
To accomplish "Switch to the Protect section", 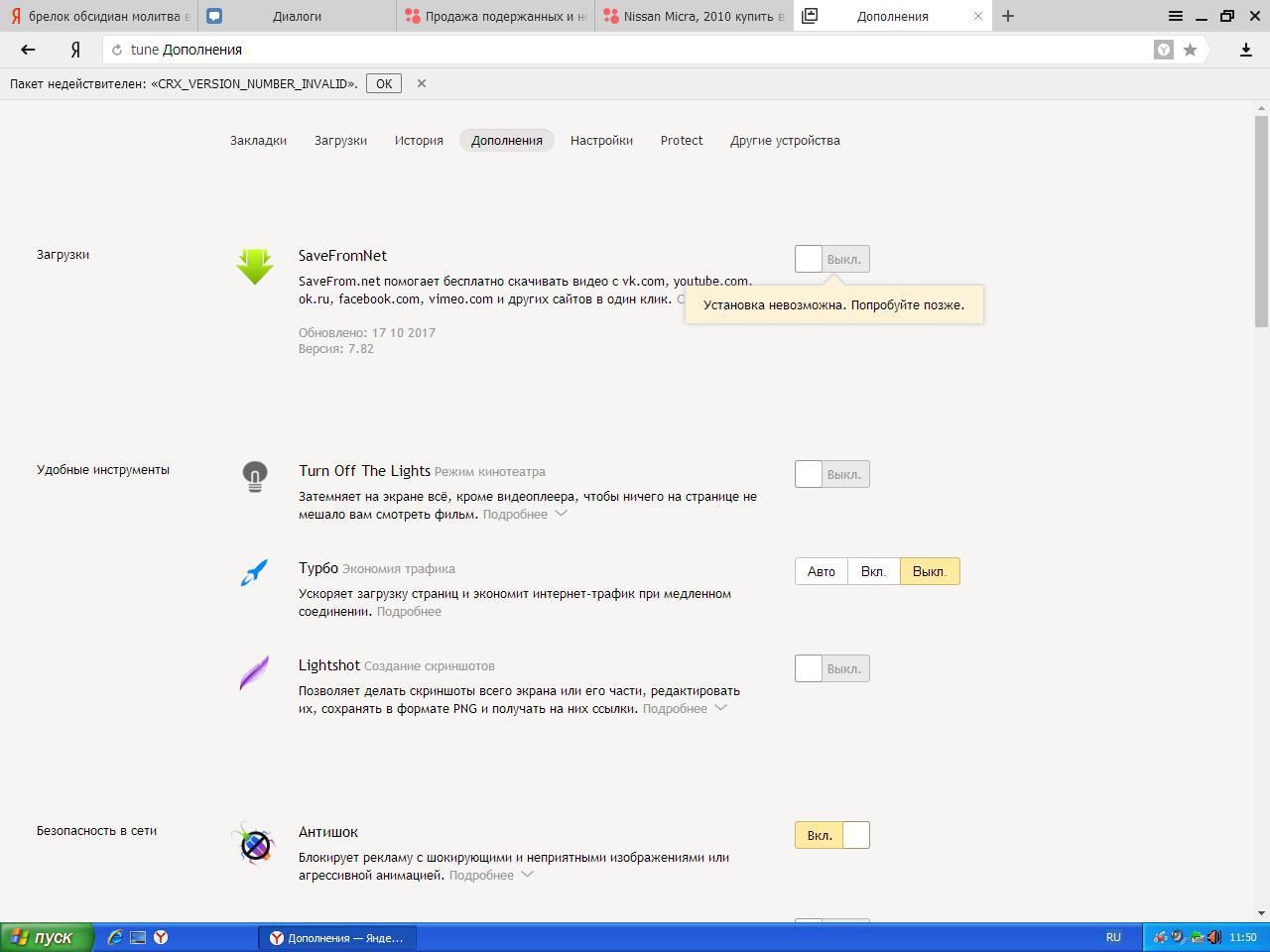I will tap(682, 140).
